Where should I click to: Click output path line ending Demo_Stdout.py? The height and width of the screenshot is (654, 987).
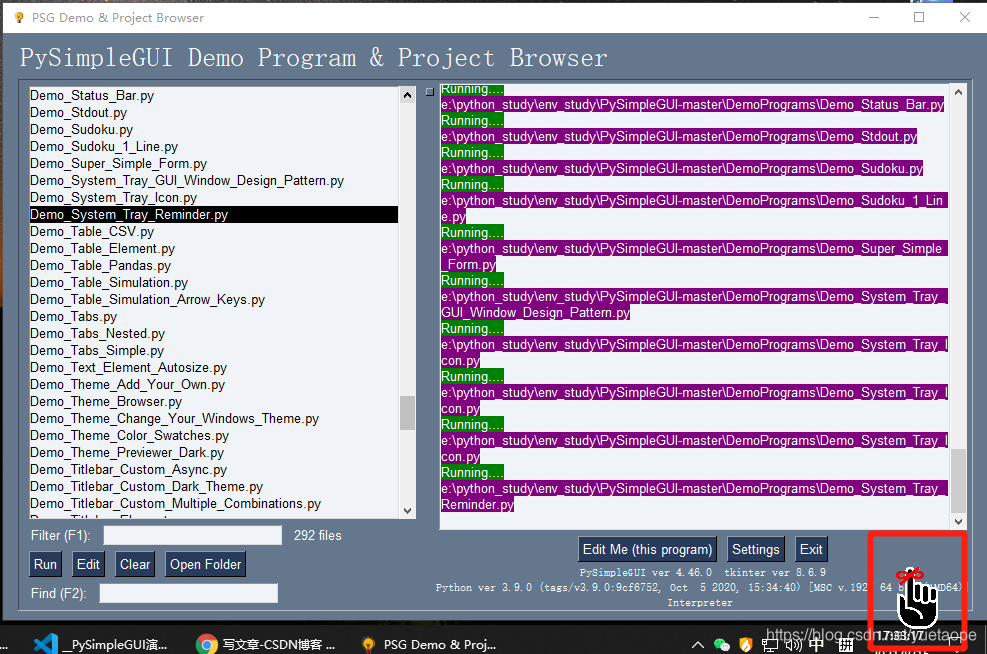[x=679, y=137]
